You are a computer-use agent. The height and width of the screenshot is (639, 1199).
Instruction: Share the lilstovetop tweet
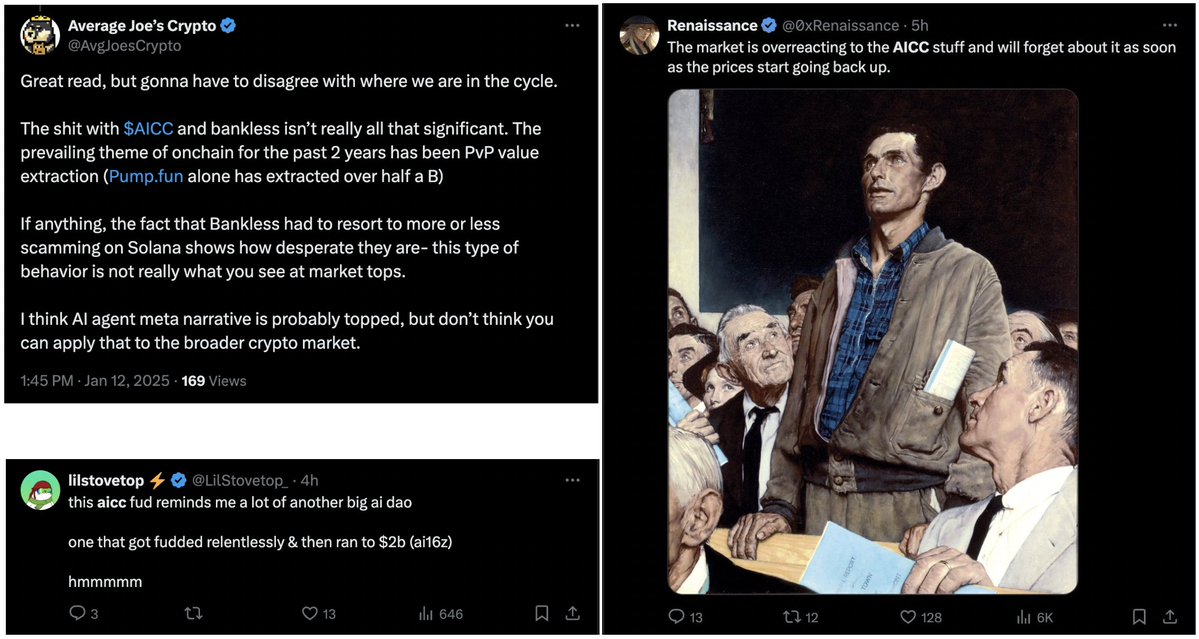(x=573, y=613)
